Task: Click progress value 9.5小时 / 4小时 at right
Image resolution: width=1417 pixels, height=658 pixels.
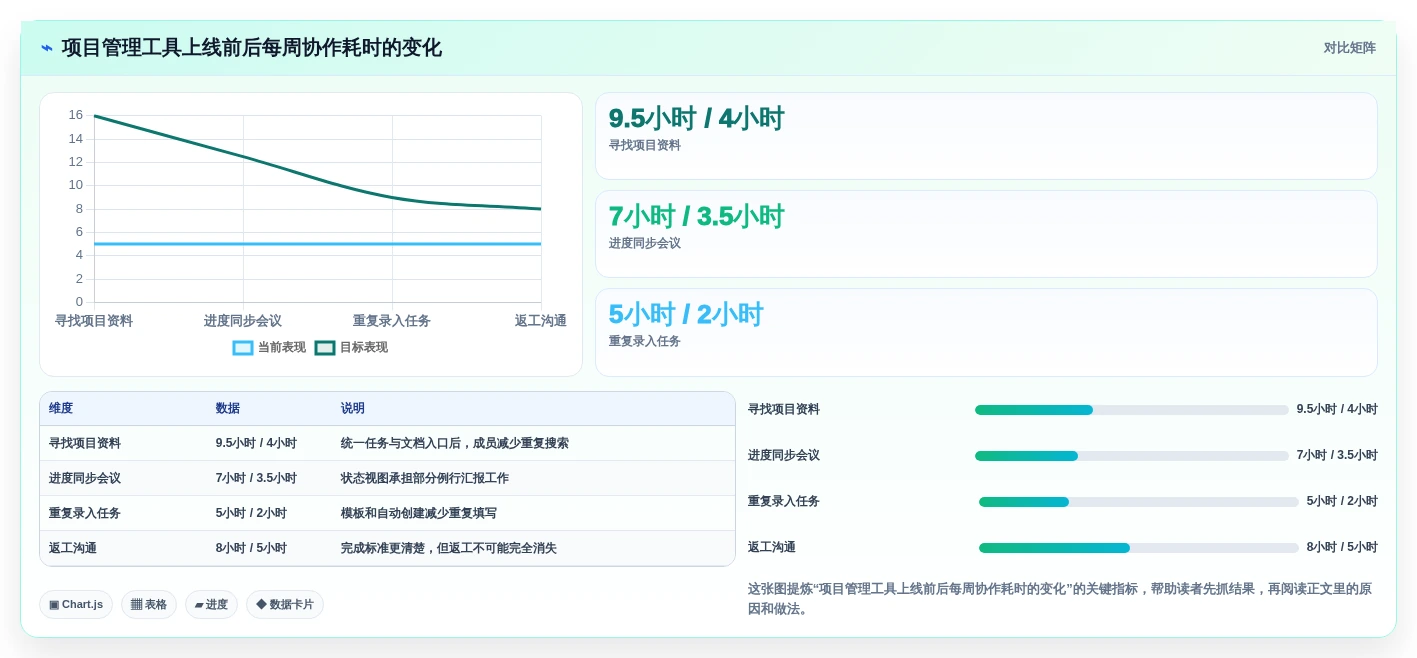Action: (1337, 410)
